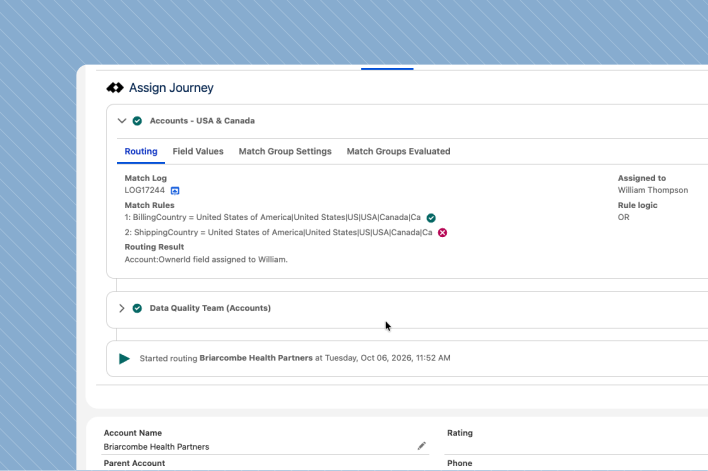708x471 pixels.
Task: Click the OR rule logic value
Action: tap(624, 217)
